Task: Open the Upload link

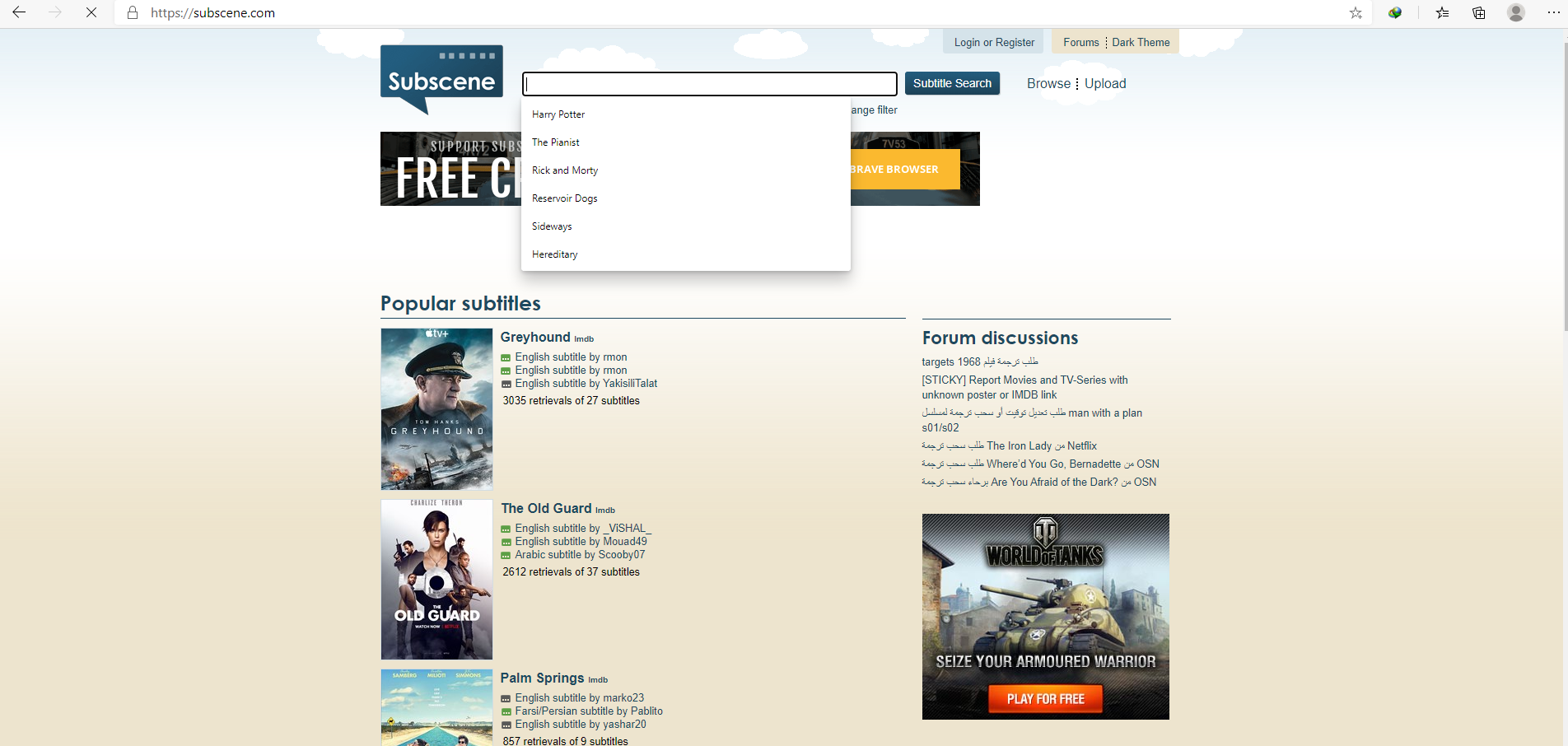Action: pos(1105,84)
